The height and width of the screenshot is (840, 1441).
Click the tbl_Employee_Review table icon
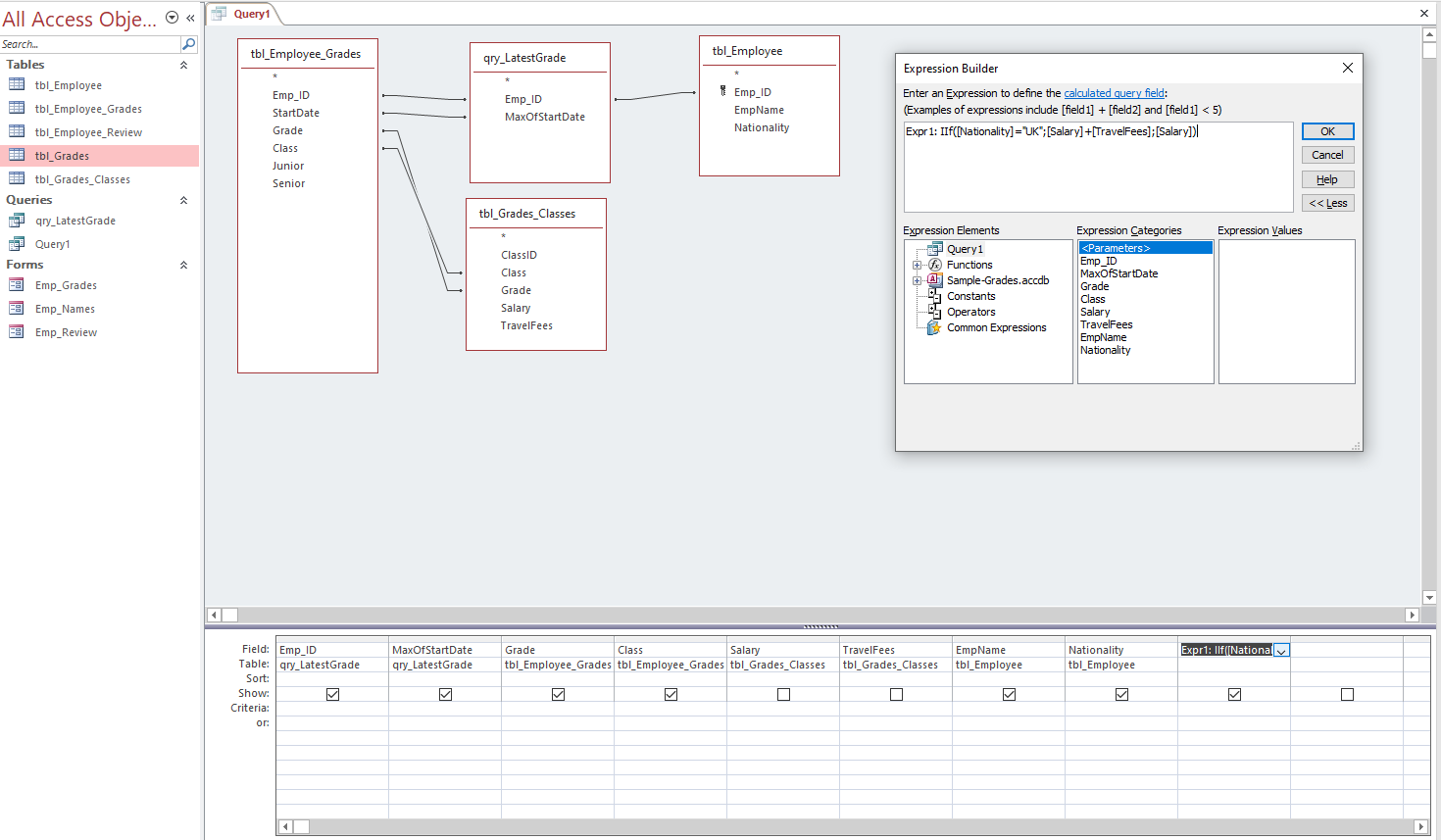17,131
